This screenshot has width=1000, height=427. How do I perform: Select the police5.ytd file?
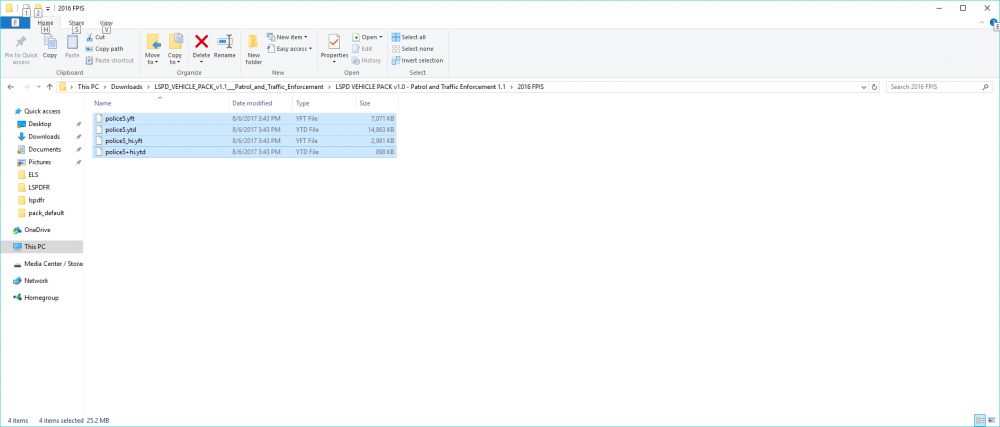[x=244, y=129]
